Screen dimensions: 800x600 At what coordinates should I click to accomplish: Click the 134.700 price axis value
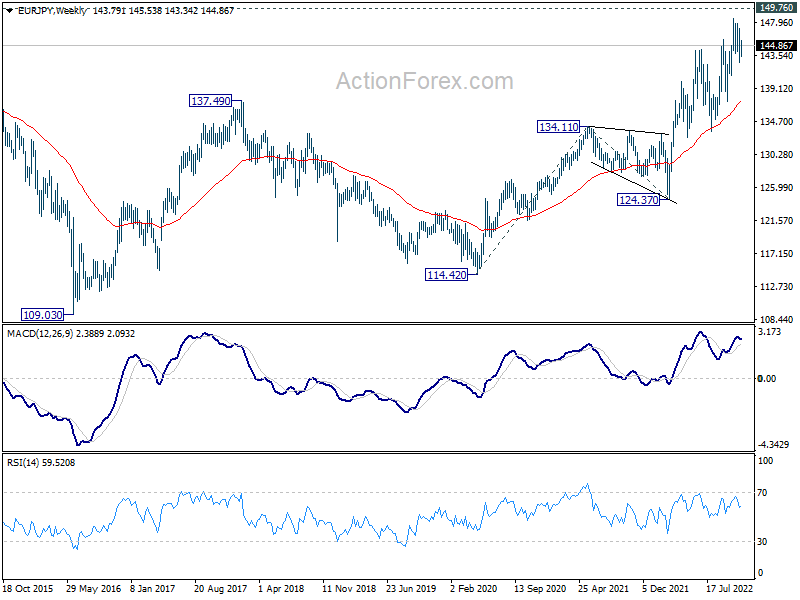pyautogui.click(x=777, y=121)
